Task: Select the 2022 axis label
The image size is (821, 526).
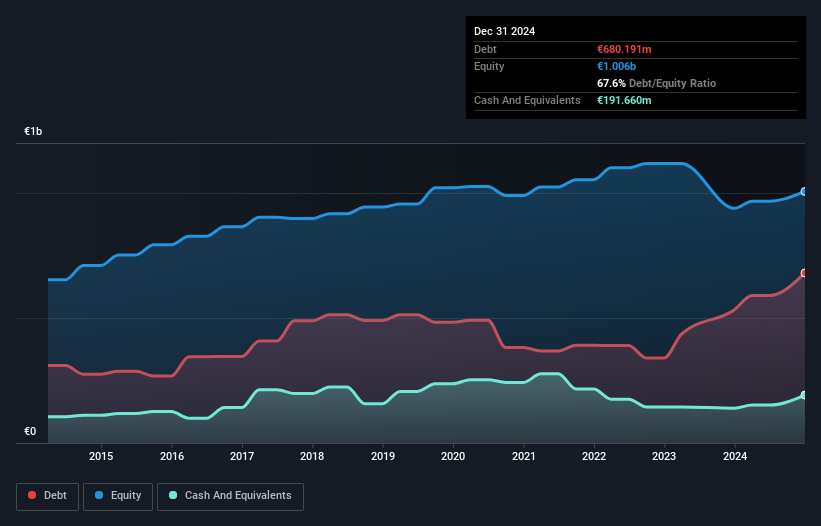Action: (x=594, y=456)
